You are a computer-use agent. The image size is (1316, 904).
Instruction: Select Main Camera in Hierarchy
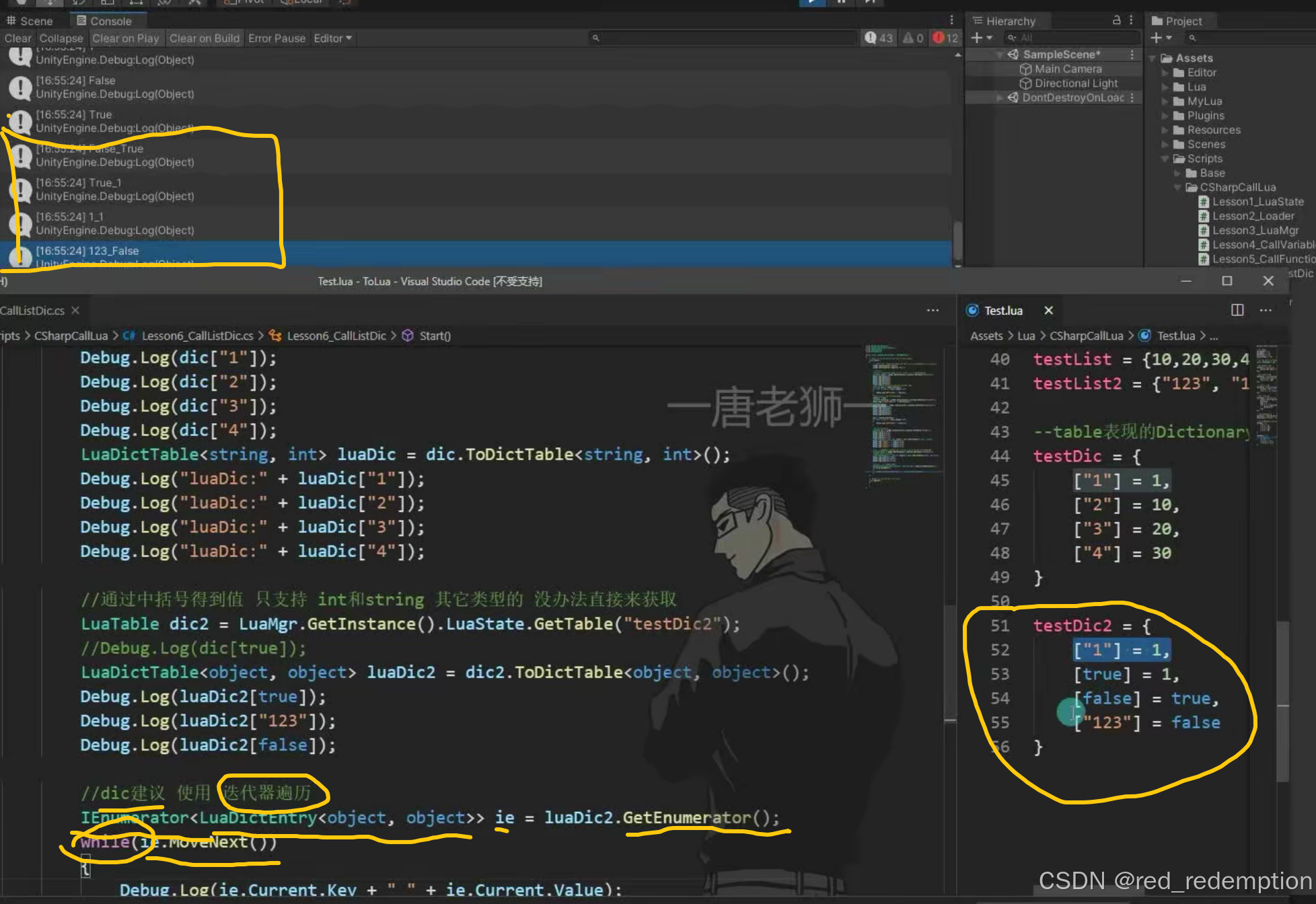[x=1068, y=69]
